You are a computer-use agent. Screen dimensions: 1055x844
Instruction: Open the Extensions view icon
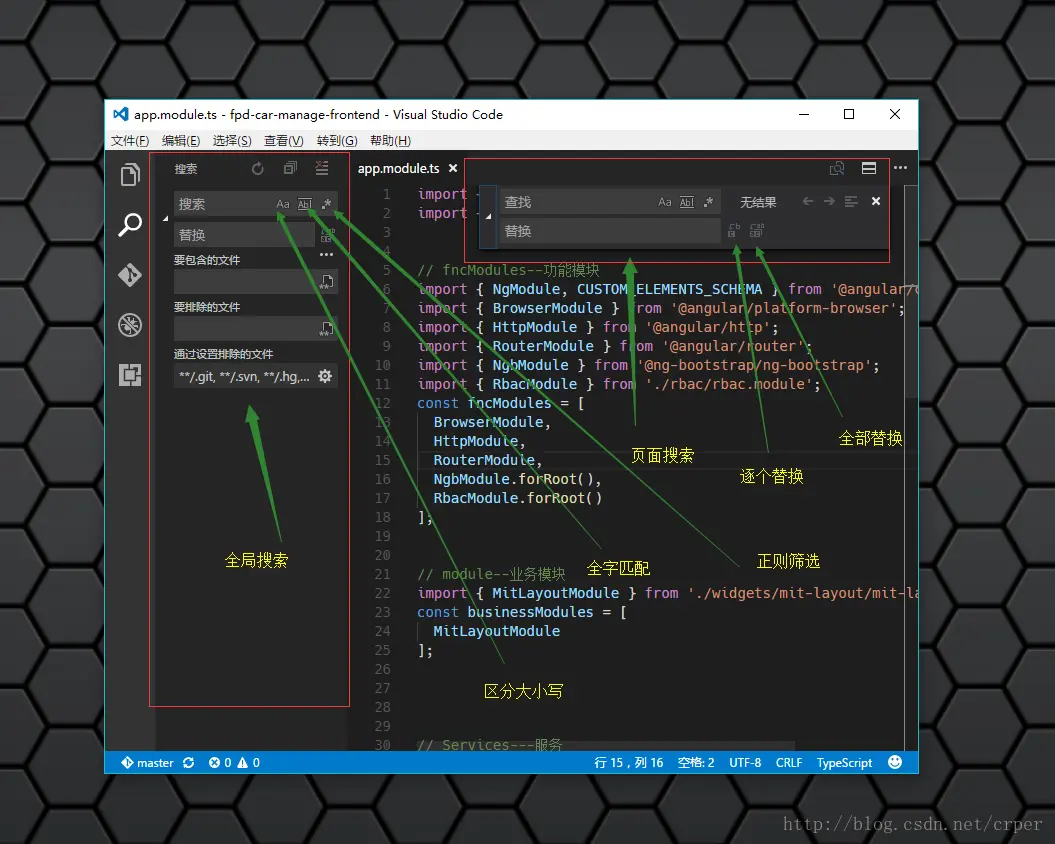(x=130, y=374)
